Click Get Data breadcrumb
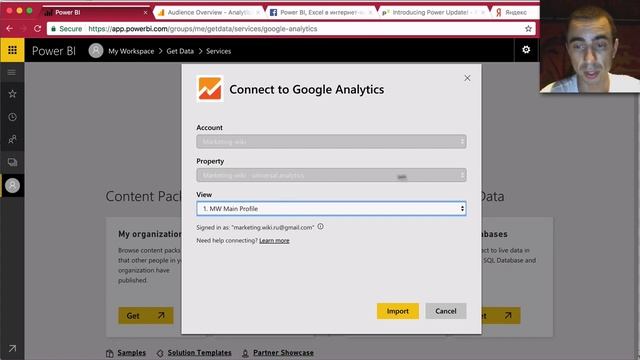The height and width of the screenshot is (360, 640). [x=180, y=51]
